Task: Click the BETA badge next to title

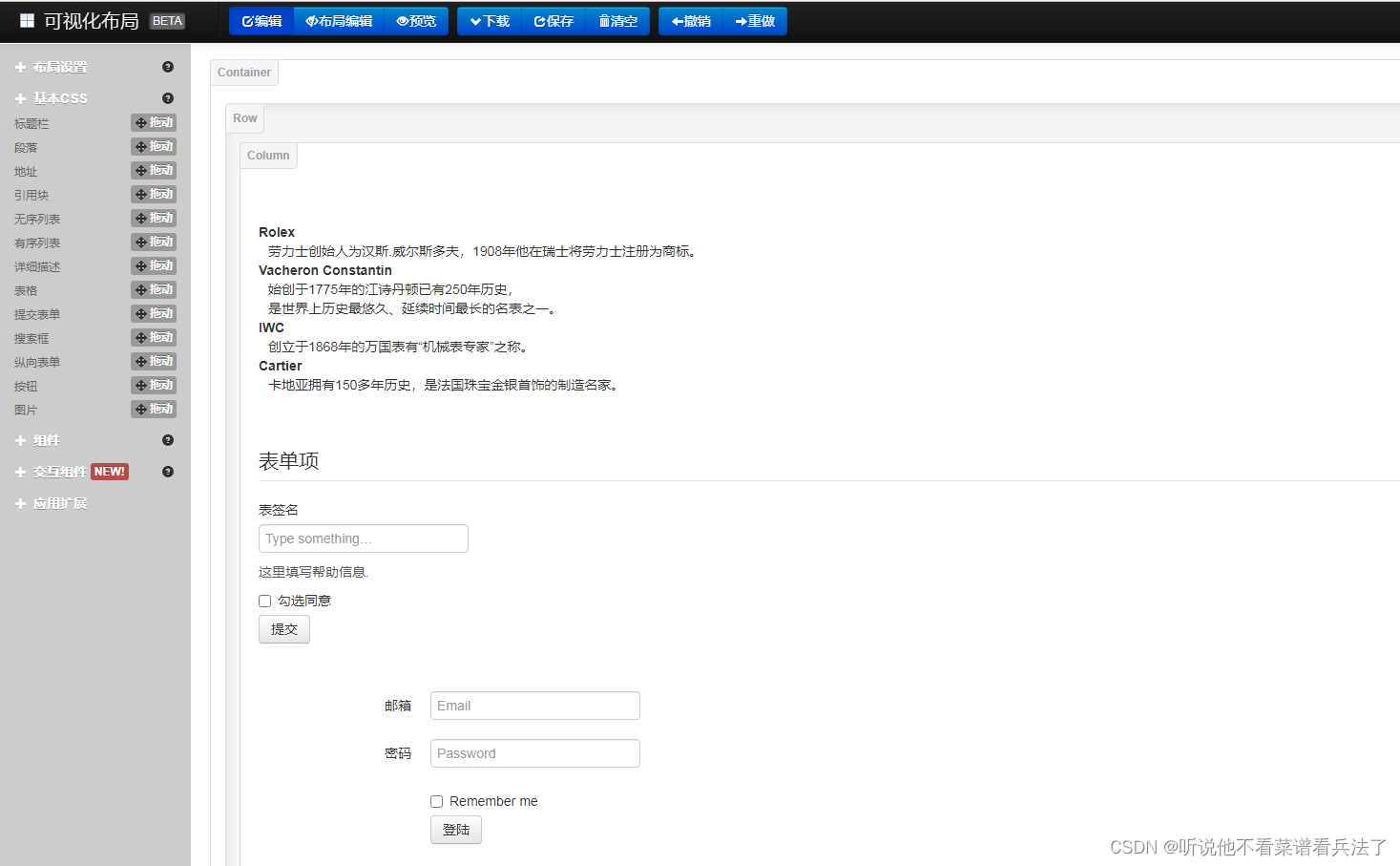Action: 167,21
